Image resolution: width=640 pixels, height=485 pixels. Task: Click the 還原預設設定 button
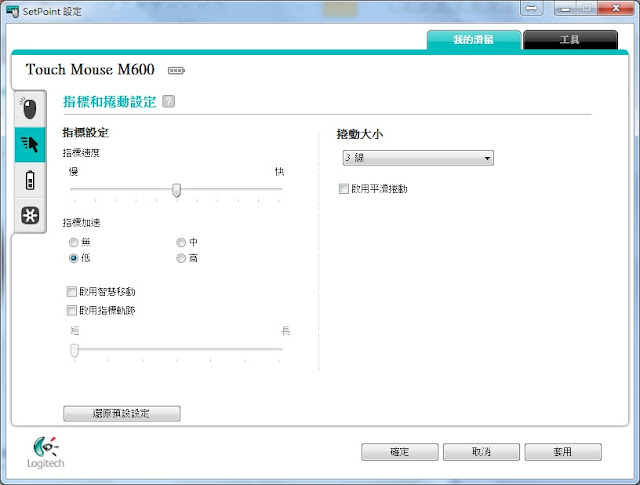click(122, 413)
